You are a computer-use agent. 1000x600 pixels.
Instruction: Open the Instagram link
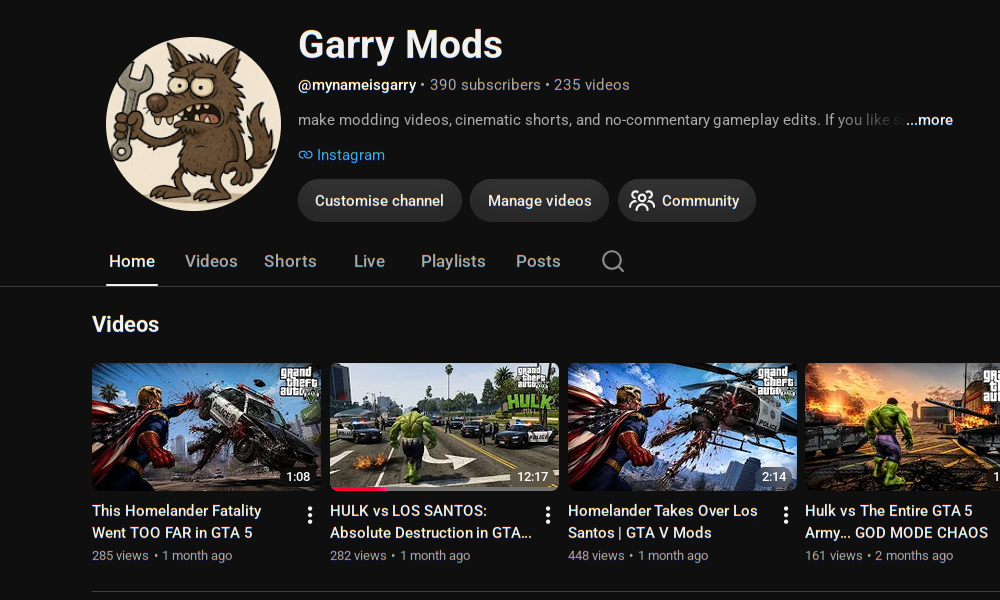(351, 155)
